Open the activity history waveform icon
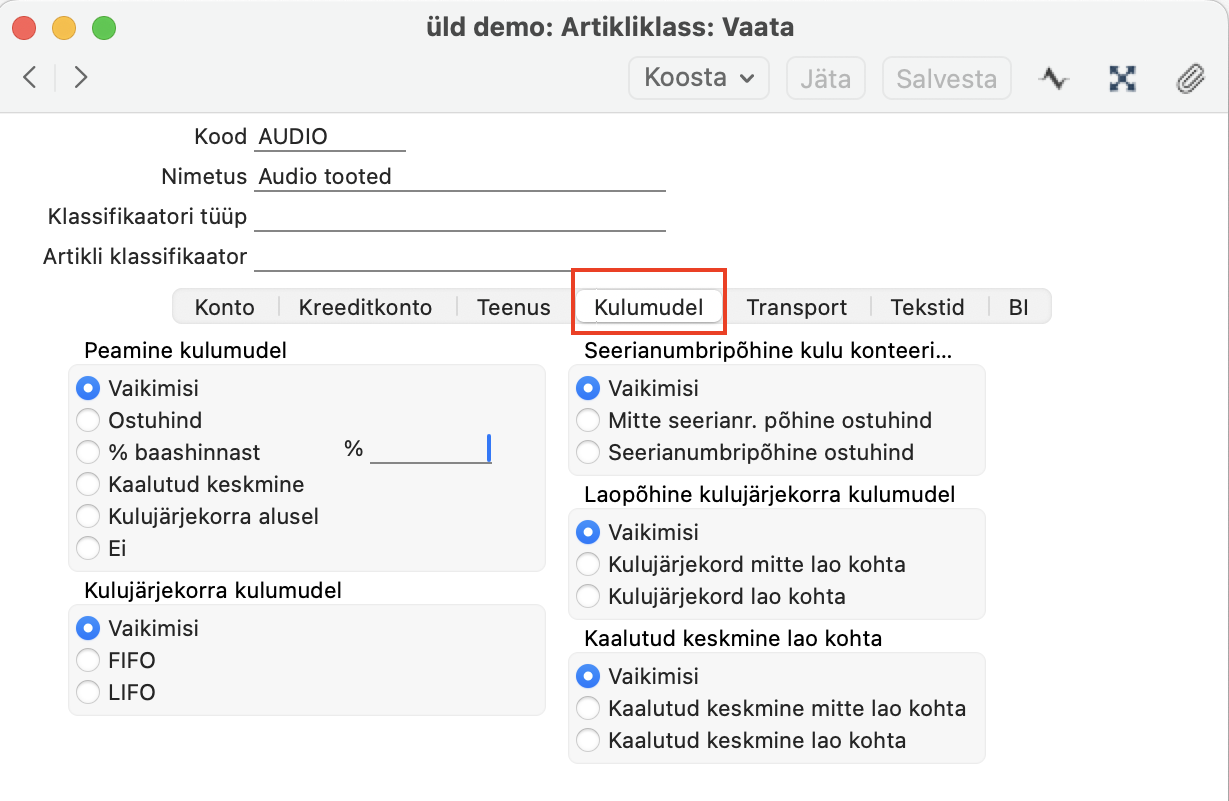 click(x=1054, y=78)
